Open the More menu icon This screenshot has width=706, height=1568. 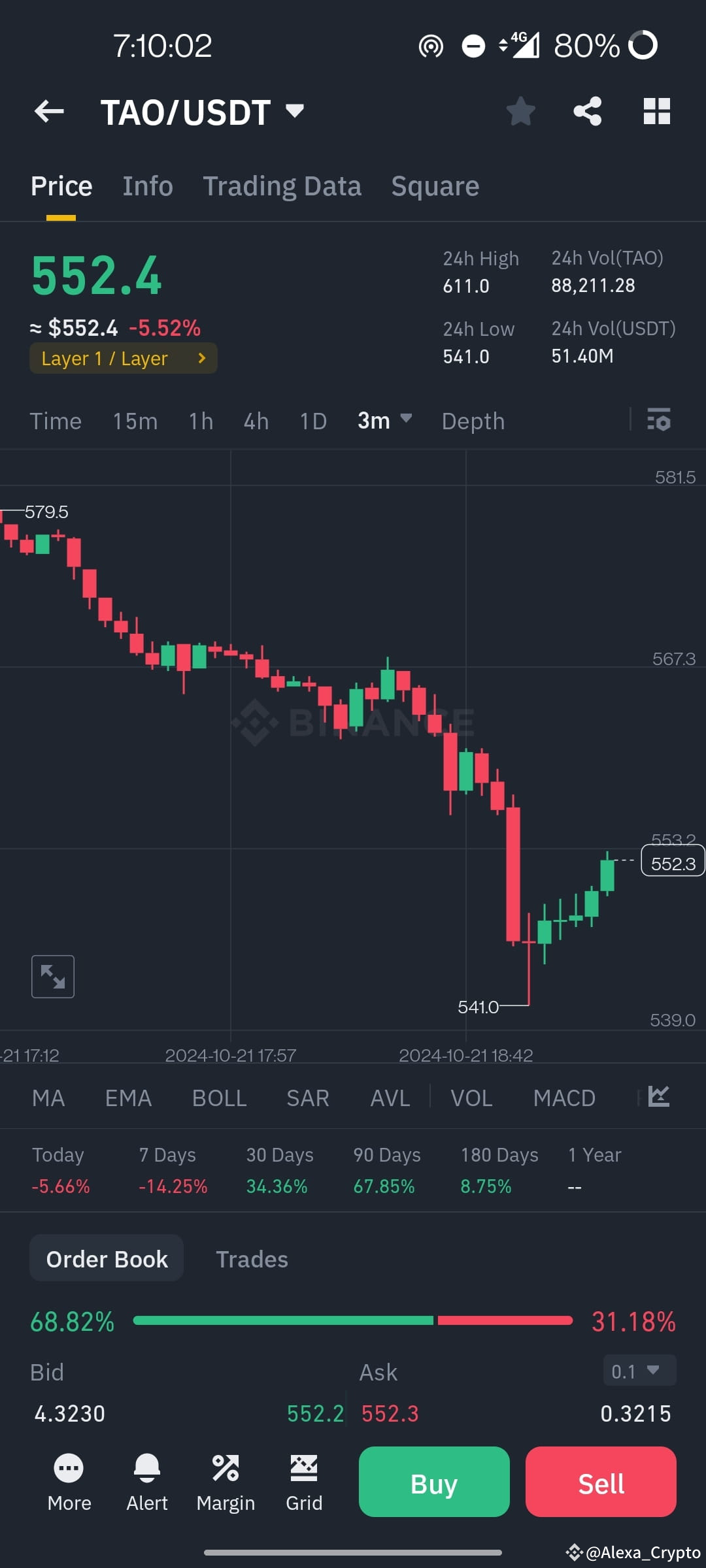pyautogui.click(x=69, y=1482)
